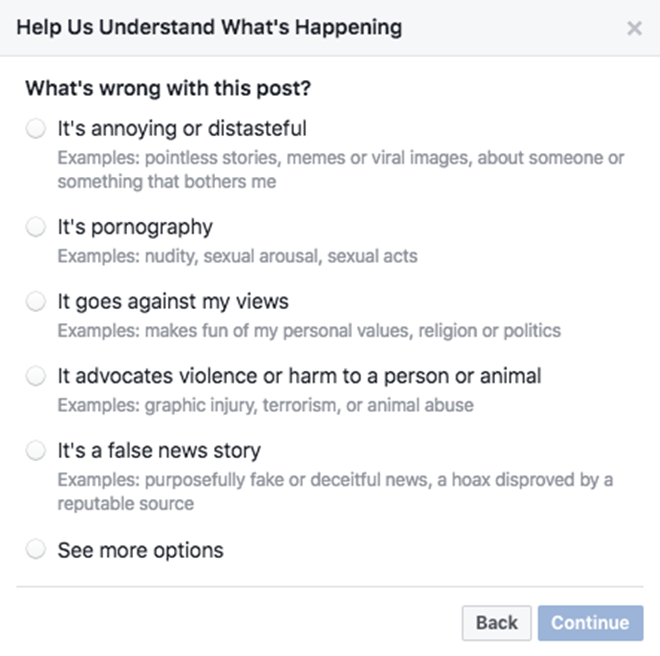Close the report dialog with the X

(x=634, y=29)
